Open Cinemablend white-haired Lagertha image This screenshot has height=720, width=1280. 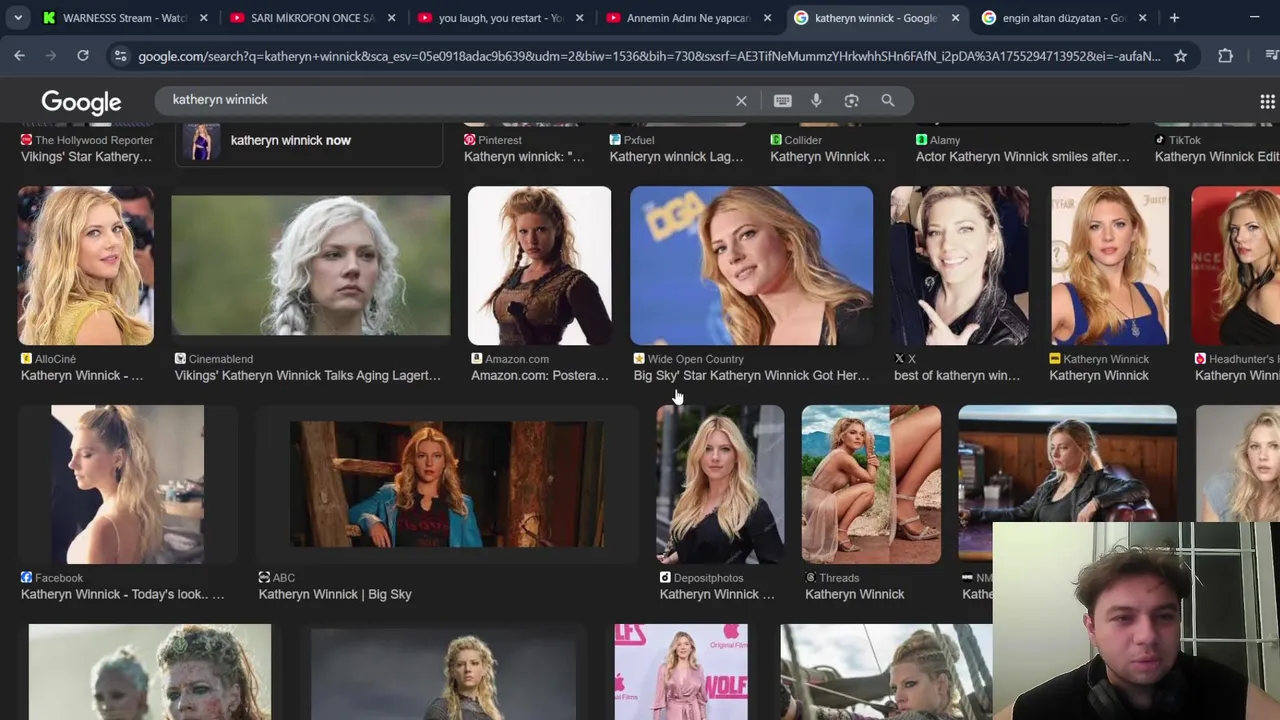tap(310, 265)
